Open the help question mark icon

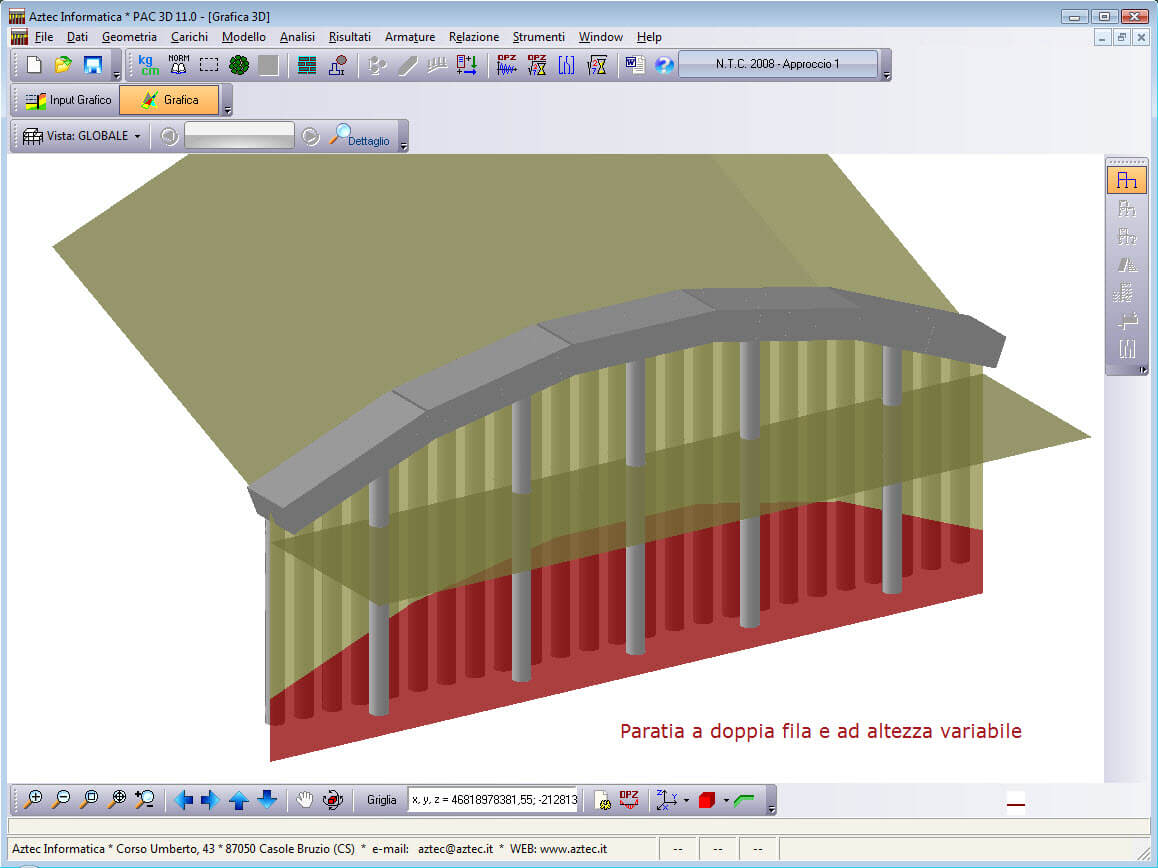pyautogui.click(x=664, y=65)
